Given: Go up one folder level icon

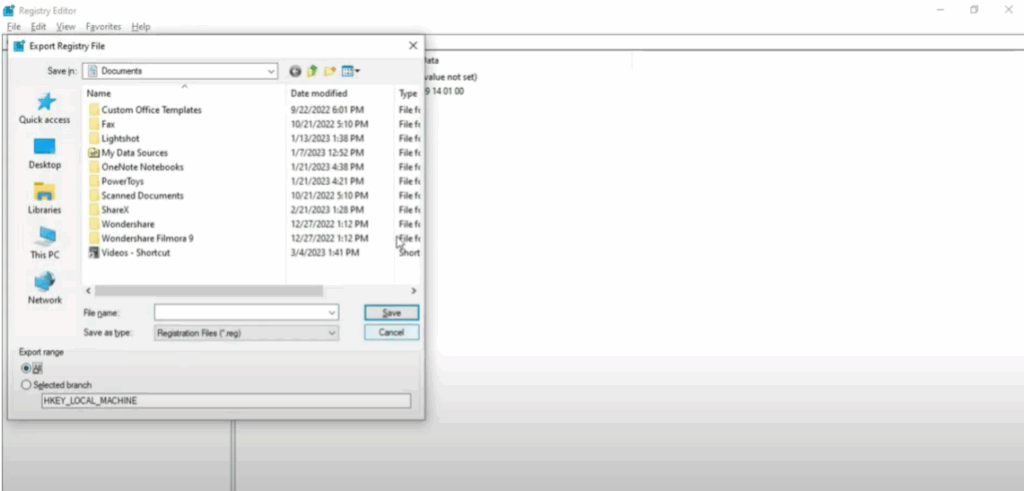Looking at the screenshot, I should [x=312, y=71].
